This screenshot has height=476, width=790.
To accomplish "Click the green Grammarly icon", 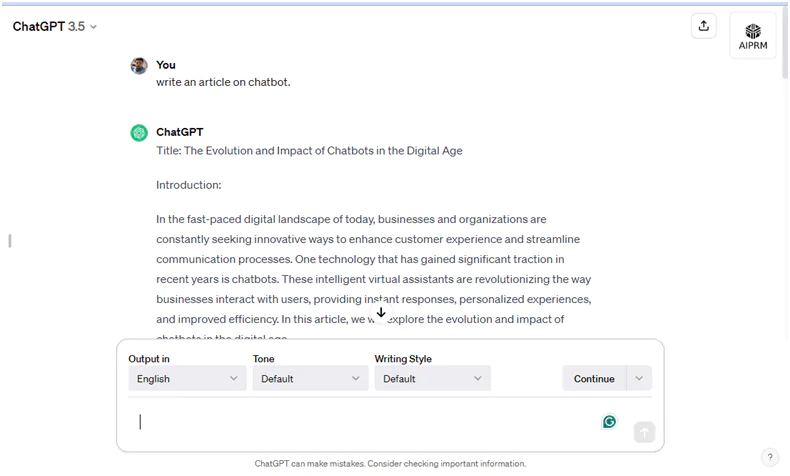I will coord(609,422).
